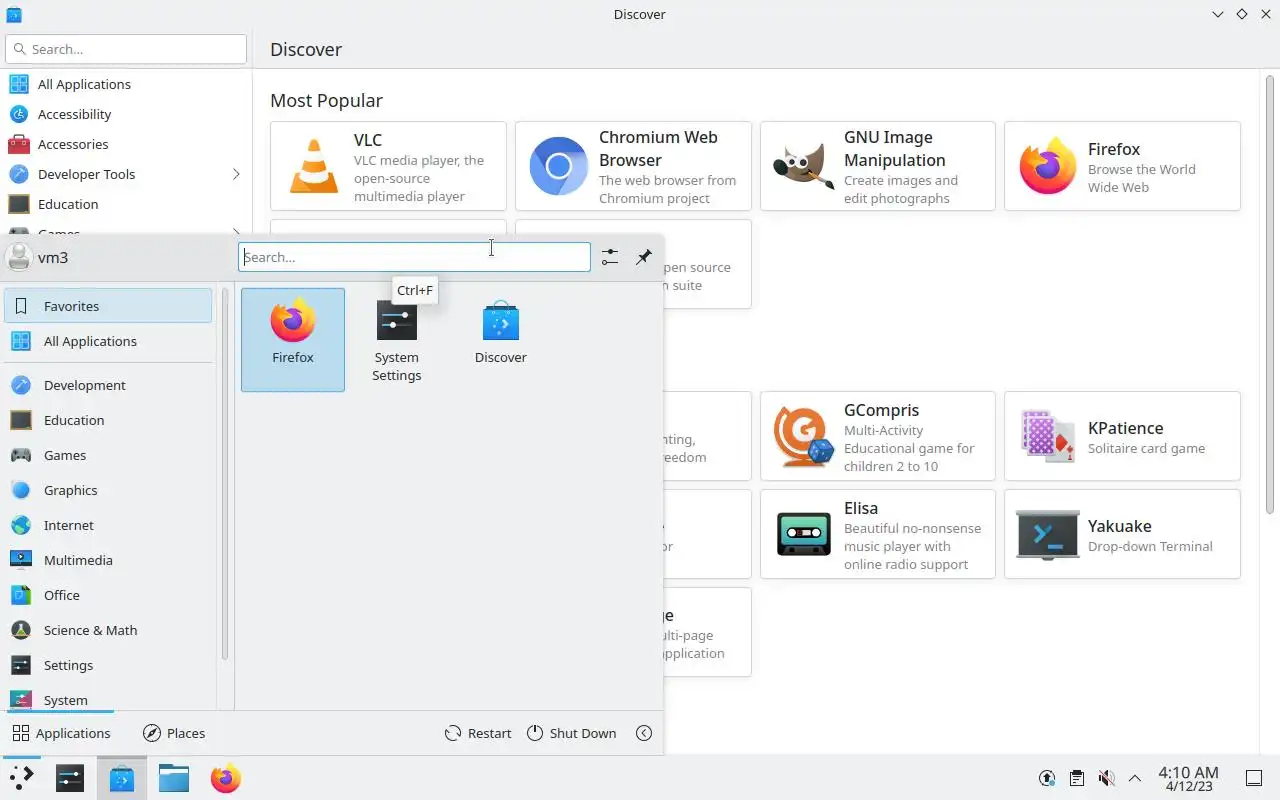
Task: Open the Education category in launcher
Action: [108, 420]
